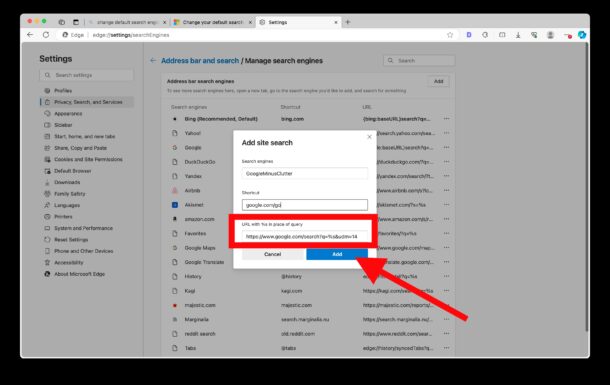The width and height of the screenshot is (610, 385).
Task: Open Printers settings section
Action: tap(87, 217)
